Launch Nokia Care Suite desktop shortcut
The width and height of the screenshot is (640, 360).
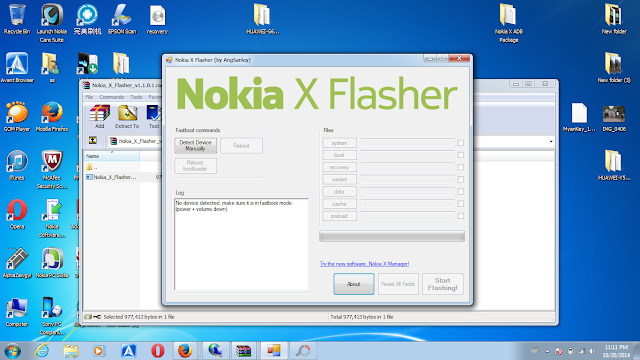tap(51, 23)
